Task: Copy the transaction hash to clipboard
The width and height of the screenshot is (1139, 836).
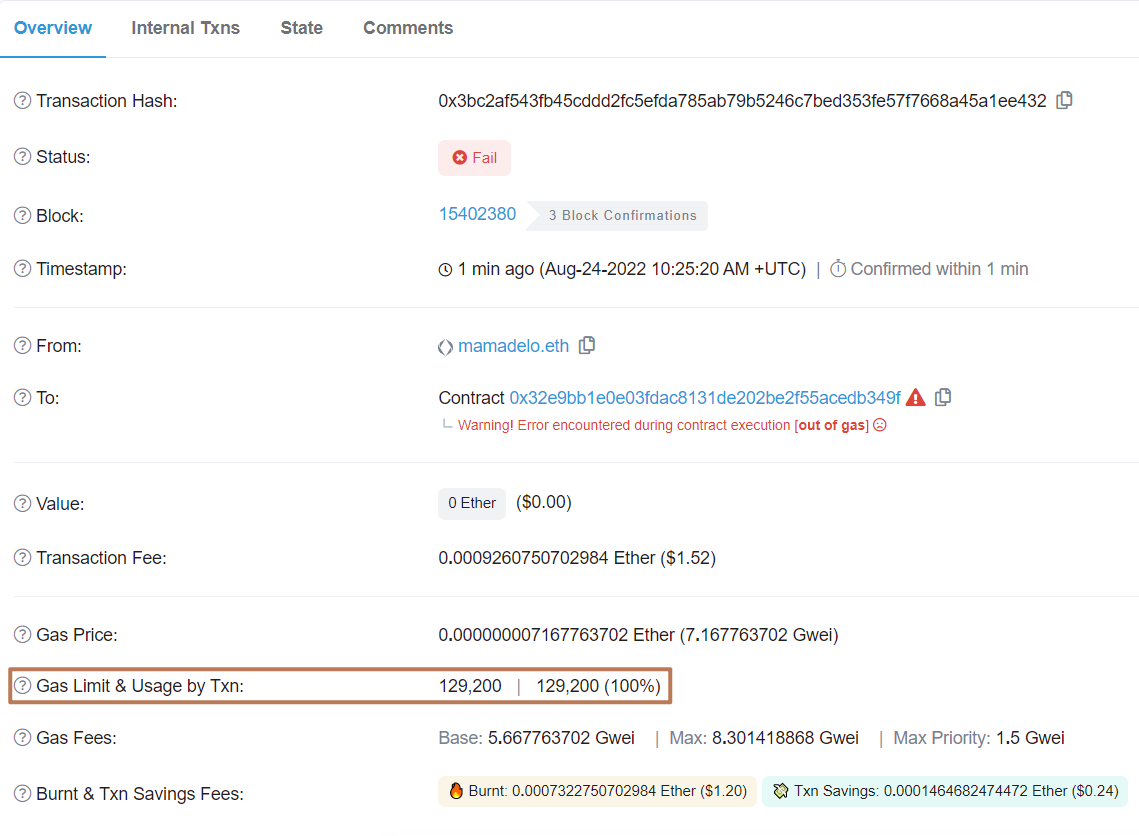Action: coord(1064,100)
